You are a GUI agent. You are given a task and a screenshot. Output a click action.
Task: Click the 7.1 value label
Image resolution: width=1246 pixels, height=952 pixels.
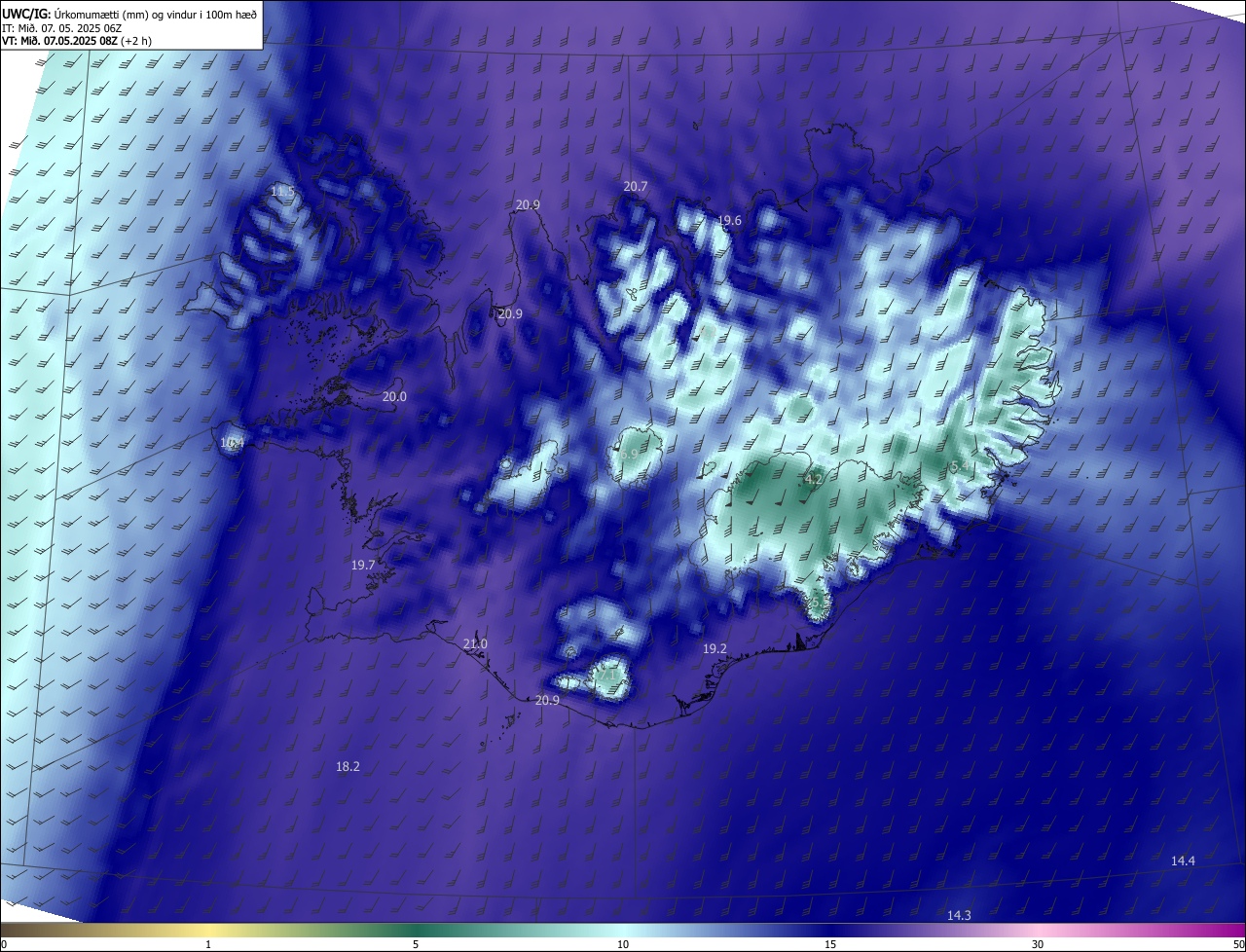tap(607, 674)
